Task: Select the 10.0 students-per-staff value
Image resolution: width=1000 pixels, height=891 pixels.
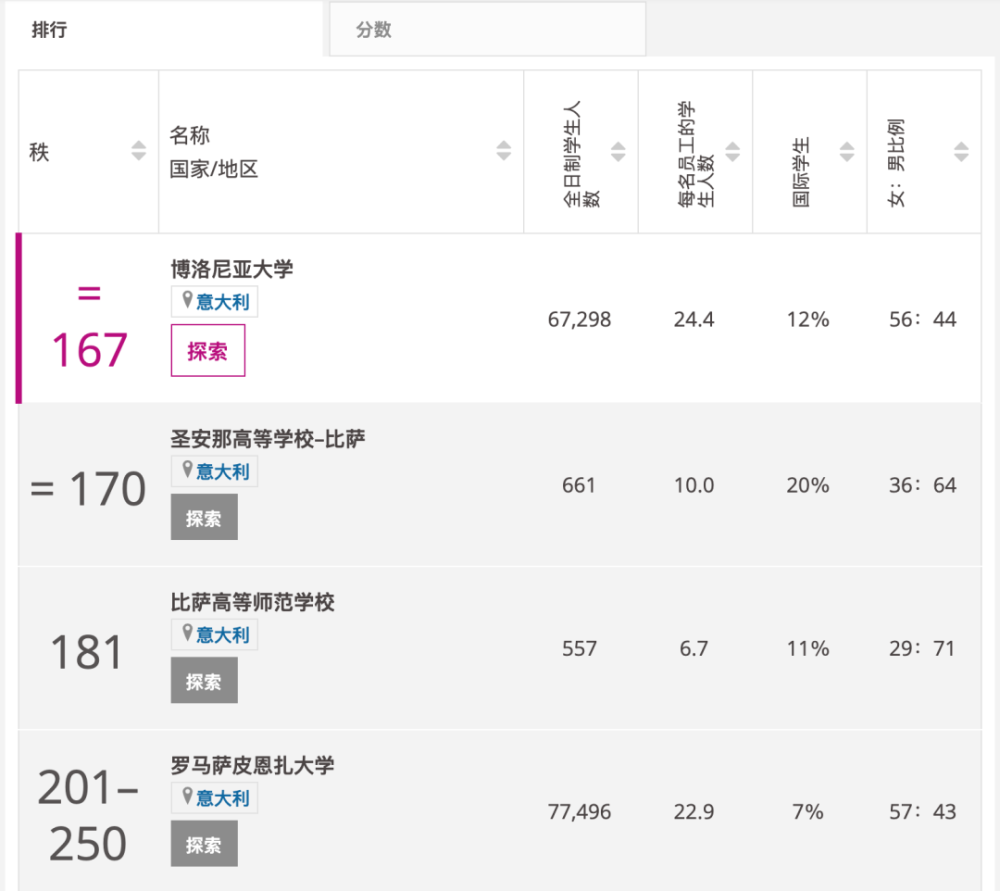Action: point(694,485)
